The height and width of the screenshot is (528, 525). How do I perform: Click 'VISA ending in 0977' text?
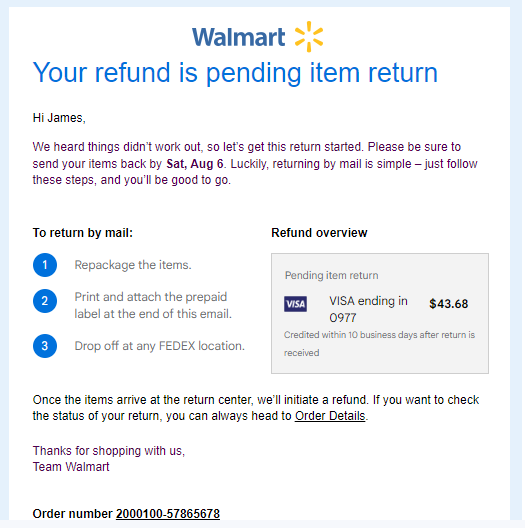click(x=368, y=309)
